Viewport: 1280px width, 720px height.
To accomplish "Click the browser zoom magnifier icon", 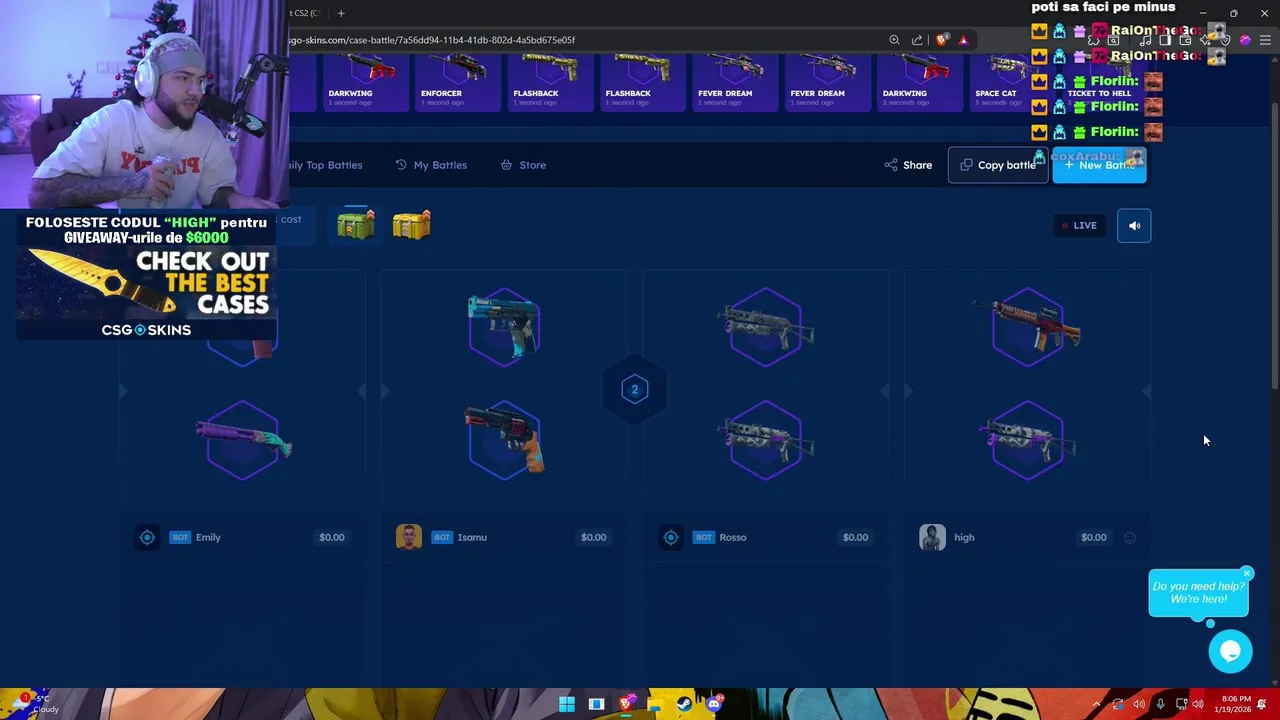I will [894, 40].
